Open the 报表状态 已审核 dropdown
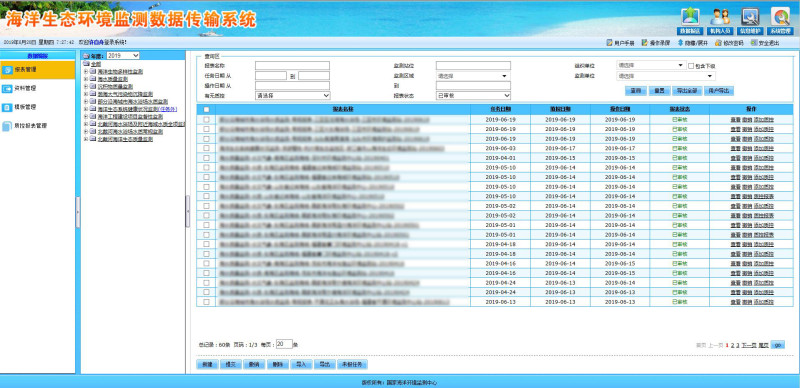Screen dimensions: 800x388 [x=473, y=95]
